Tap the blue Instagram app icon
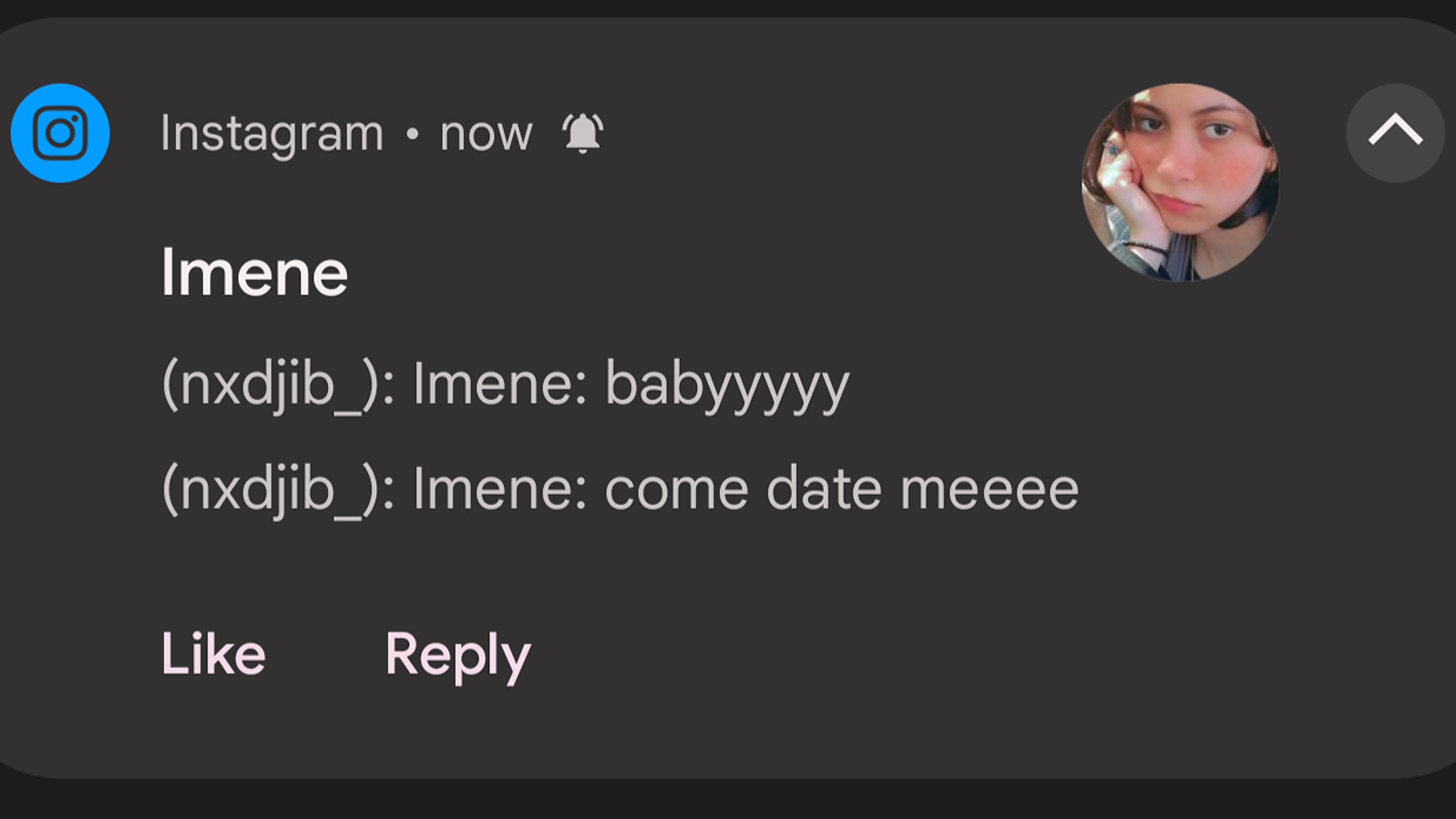The width and height of the screenshot is (1456, 819). [60, 133]
